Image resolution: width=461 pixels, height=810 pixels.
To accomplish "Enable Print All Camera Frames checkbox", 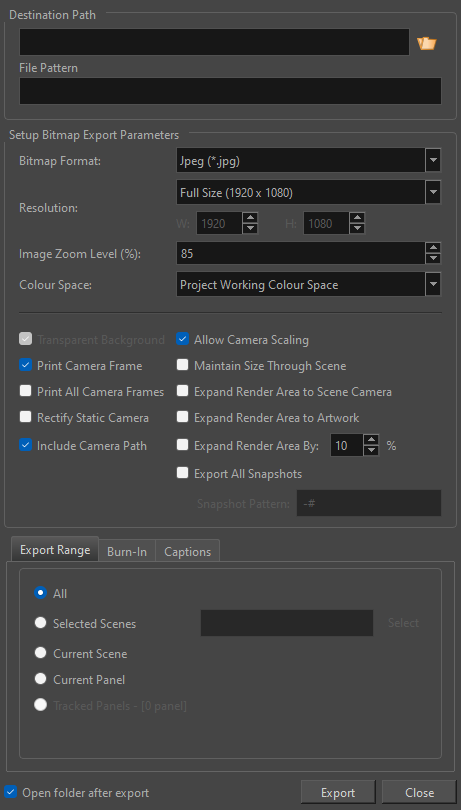I will (25, 391).
